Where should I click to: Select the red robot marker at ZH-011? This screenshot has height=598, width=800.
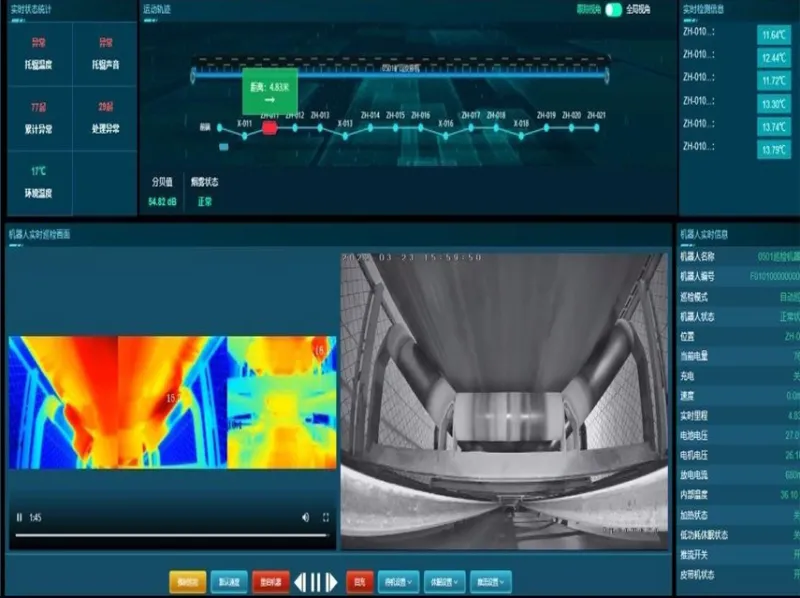[269, 128]
